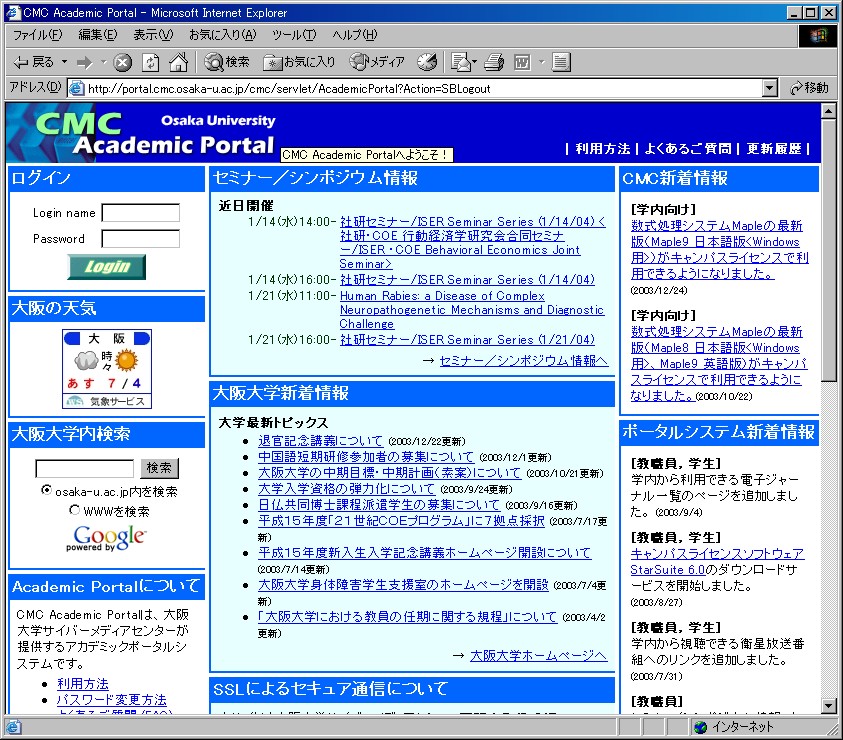This screenshot has height=740, width=843.
Task: Open the Human Rabies seminar link
Action: 472,310
